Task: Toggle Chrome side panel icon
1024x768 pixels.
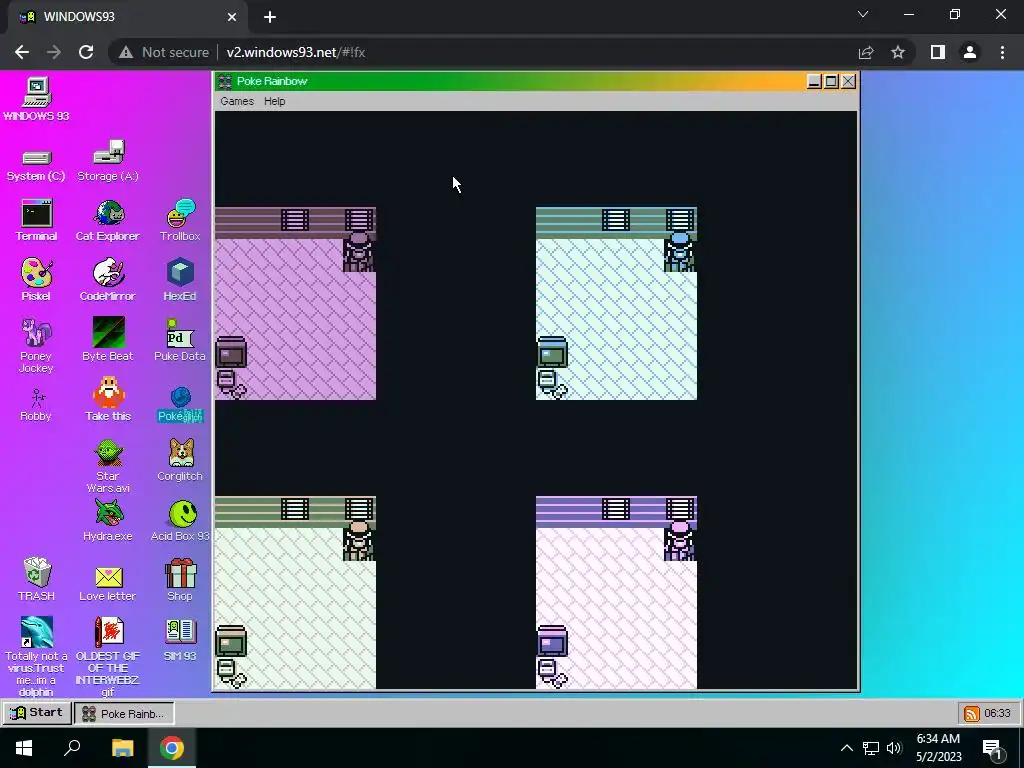Action: [938, 52]
